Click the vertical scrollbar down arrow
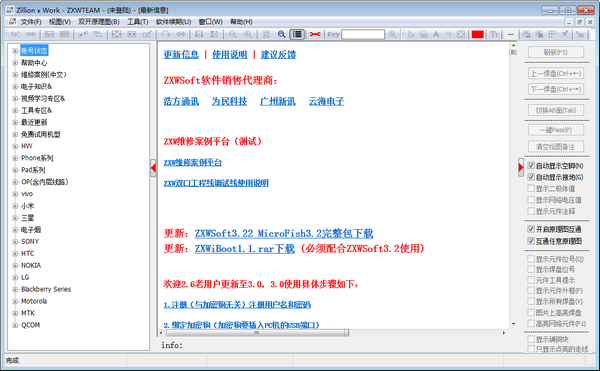This screenshot has height=371, width=600. coord(513,324)
